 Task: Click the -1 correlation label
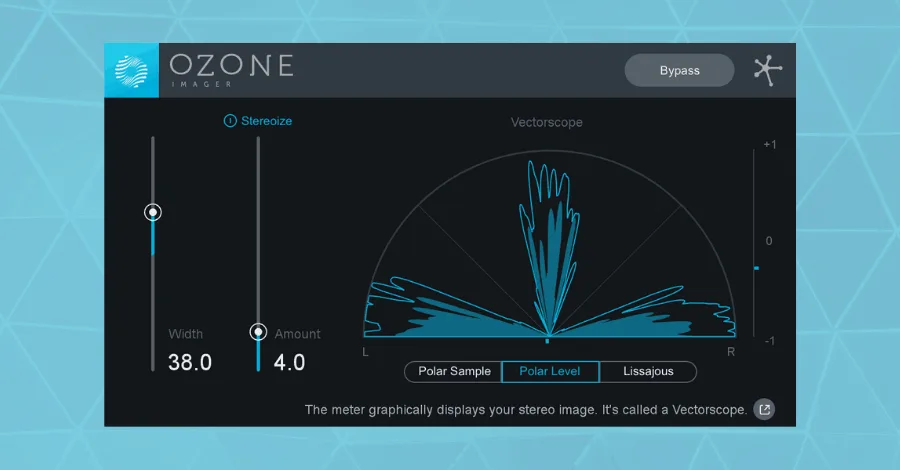pos(770,341)
